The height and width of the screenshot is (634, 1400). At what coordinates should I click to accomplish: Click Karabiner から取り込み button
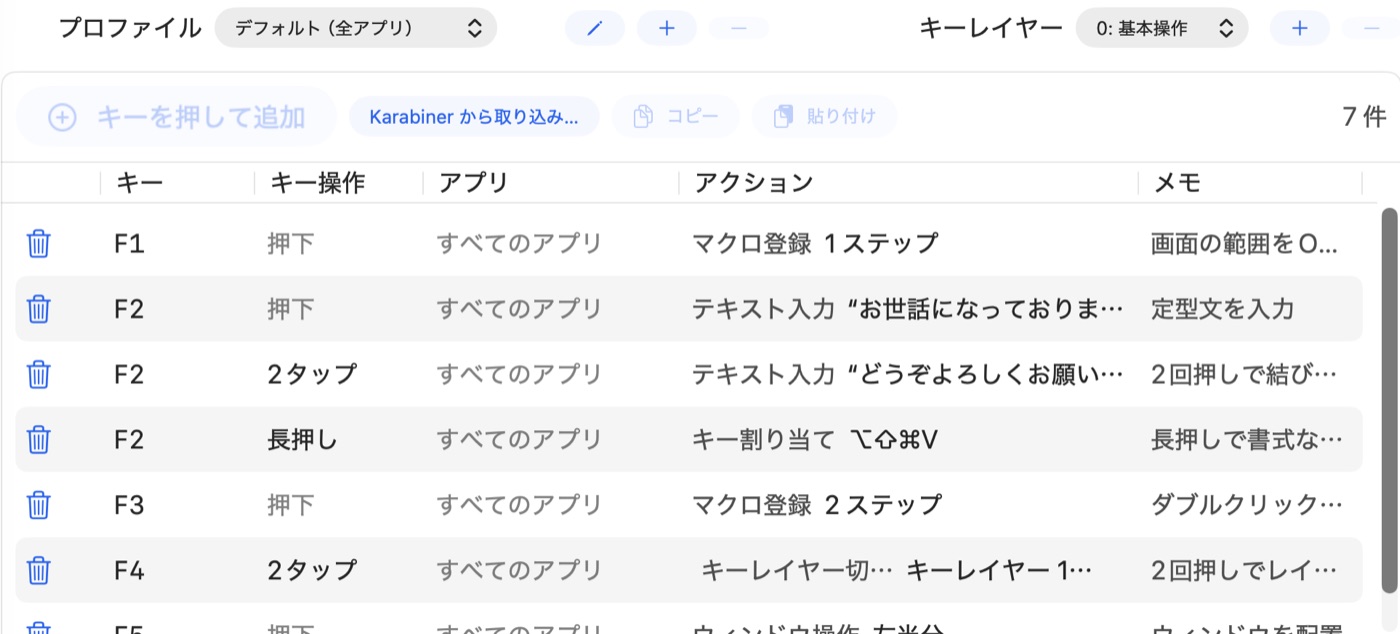pos(474,117)
